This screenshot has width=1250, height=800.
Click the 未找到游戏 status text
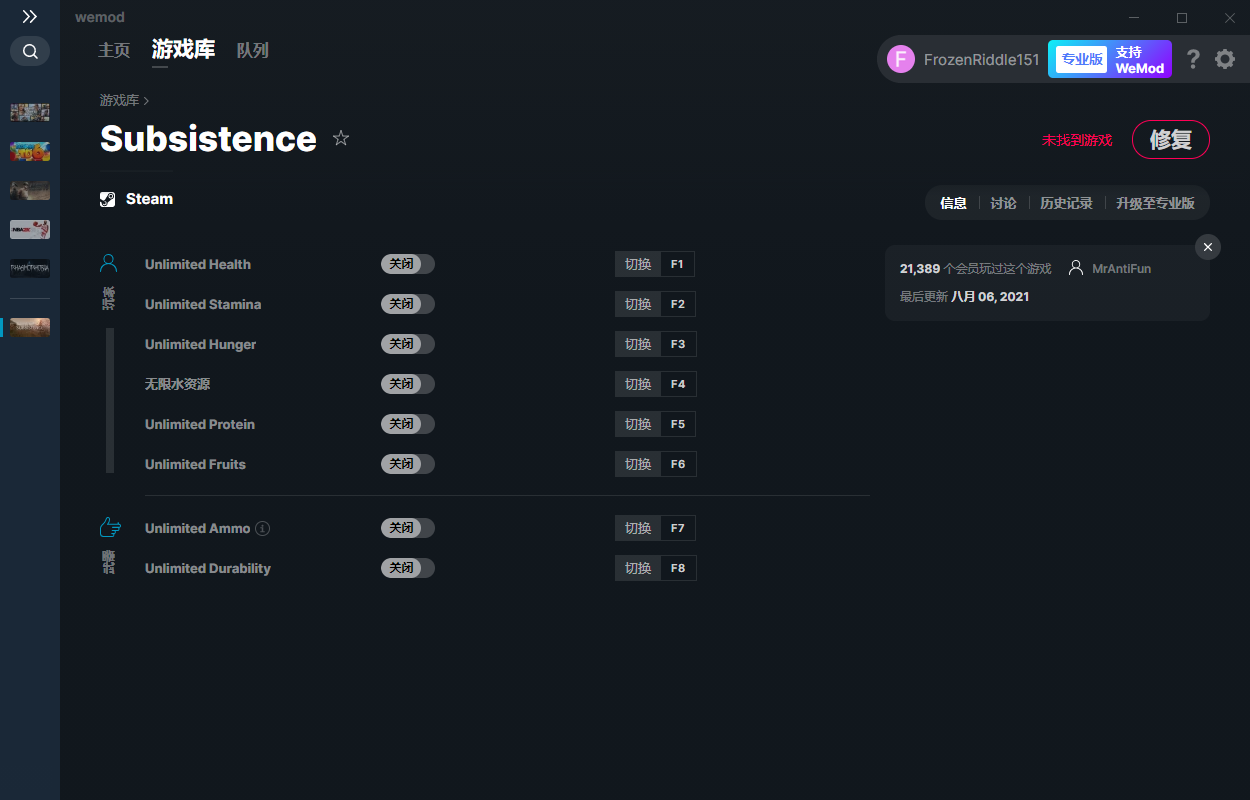1077,140
